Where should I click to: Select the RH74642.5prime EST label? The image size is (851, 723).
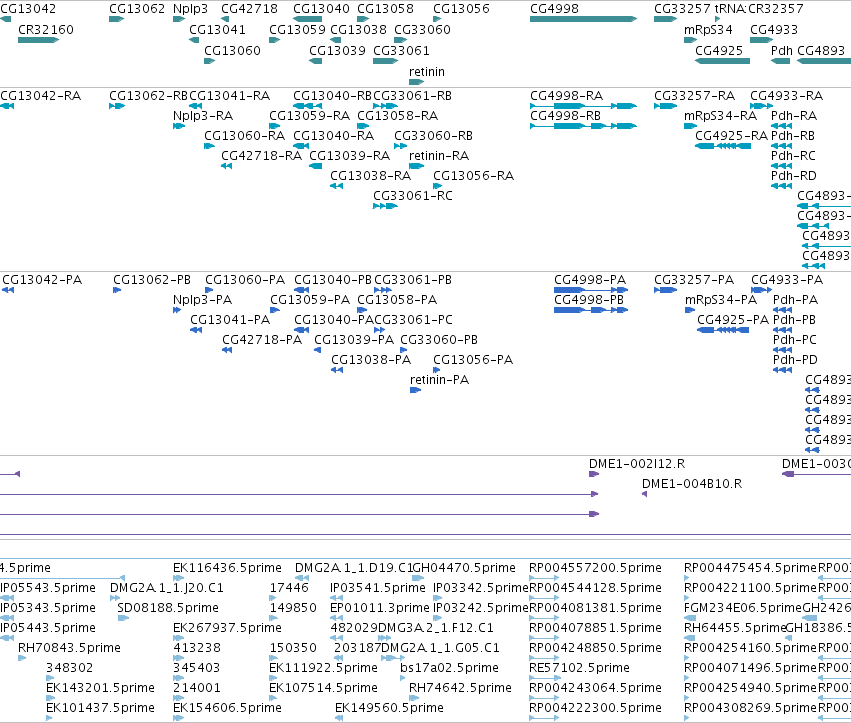(460, 688)
